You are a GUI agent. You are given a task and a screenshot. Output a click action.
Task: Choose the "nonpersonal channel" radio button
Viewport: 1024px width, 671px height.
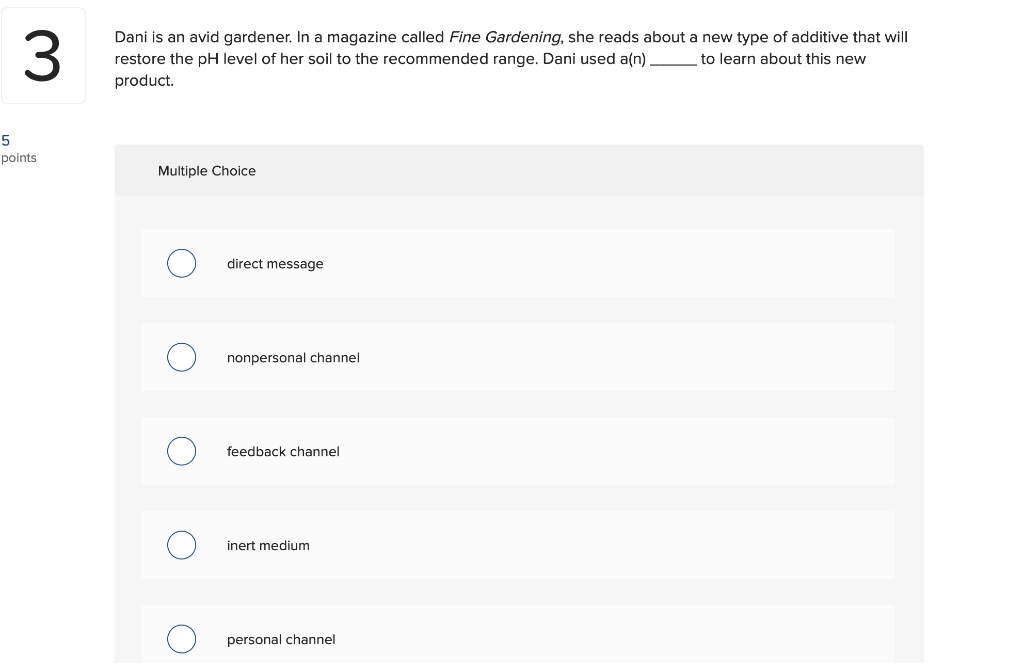click(x=181, y=357)
